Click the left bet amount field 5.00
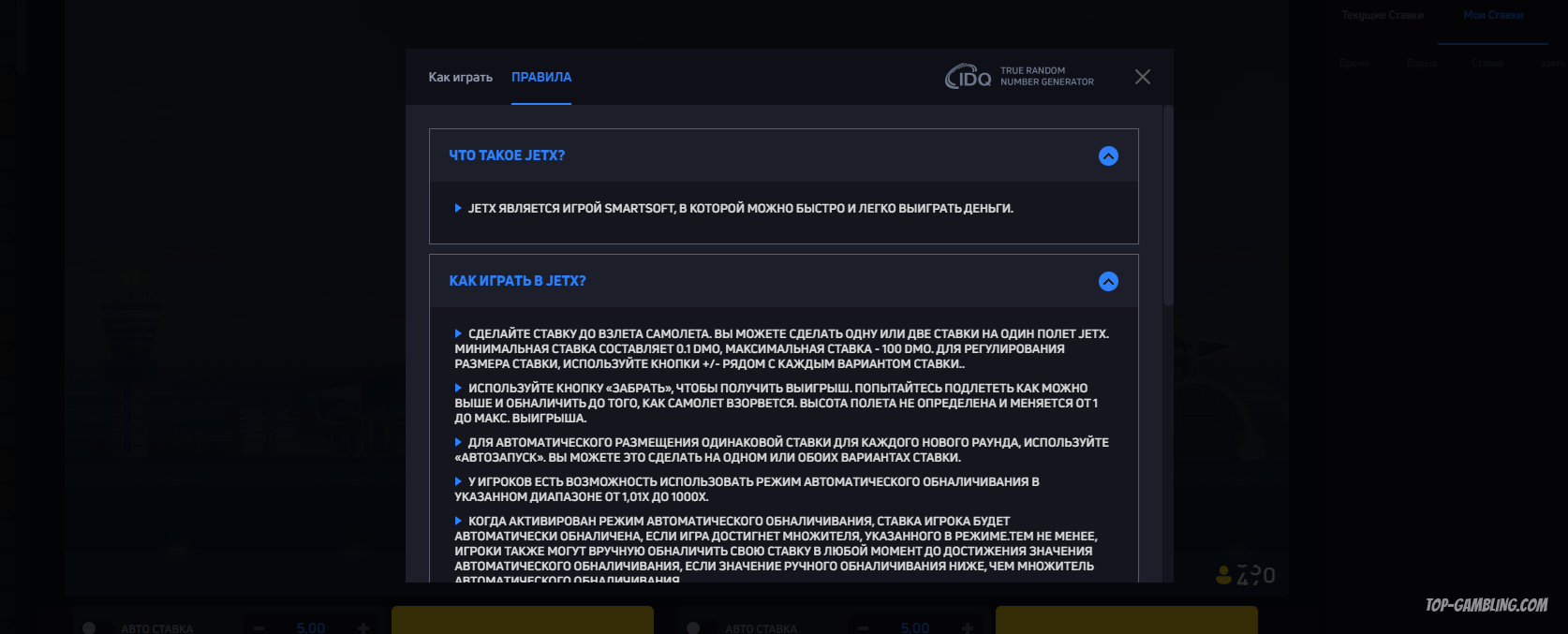The height and width of the screenshot is (634, 1568). tap(311, 627)
